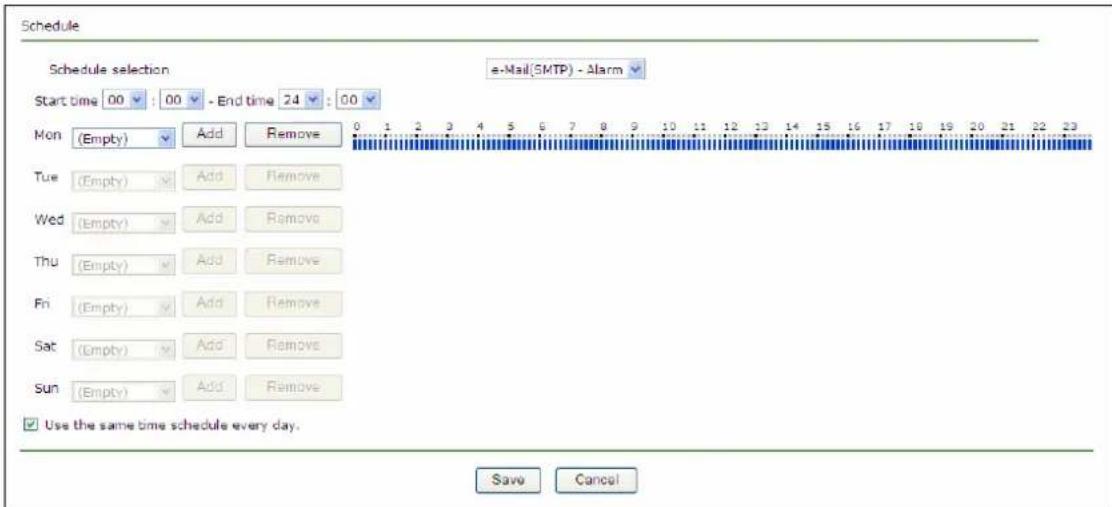Click the Mon day label

click(x=46, y=134)
